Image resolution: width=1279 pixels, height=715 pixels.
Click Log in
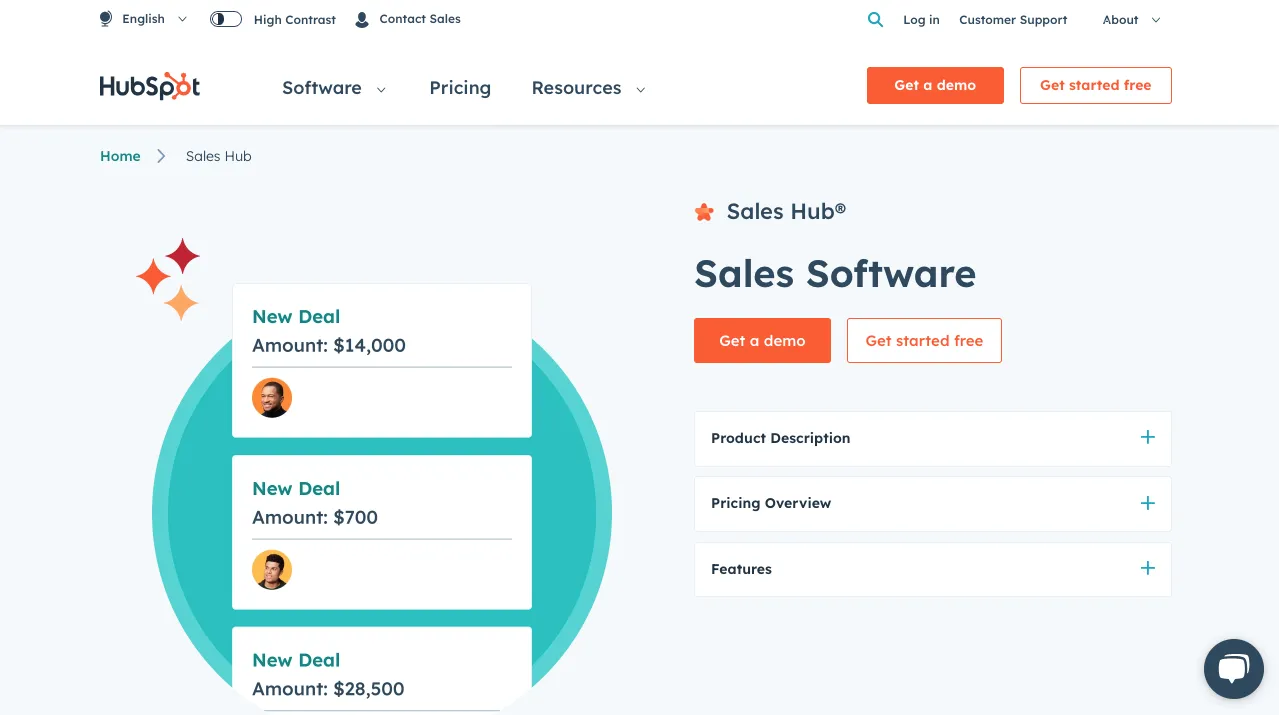click(x=921, y=20)
